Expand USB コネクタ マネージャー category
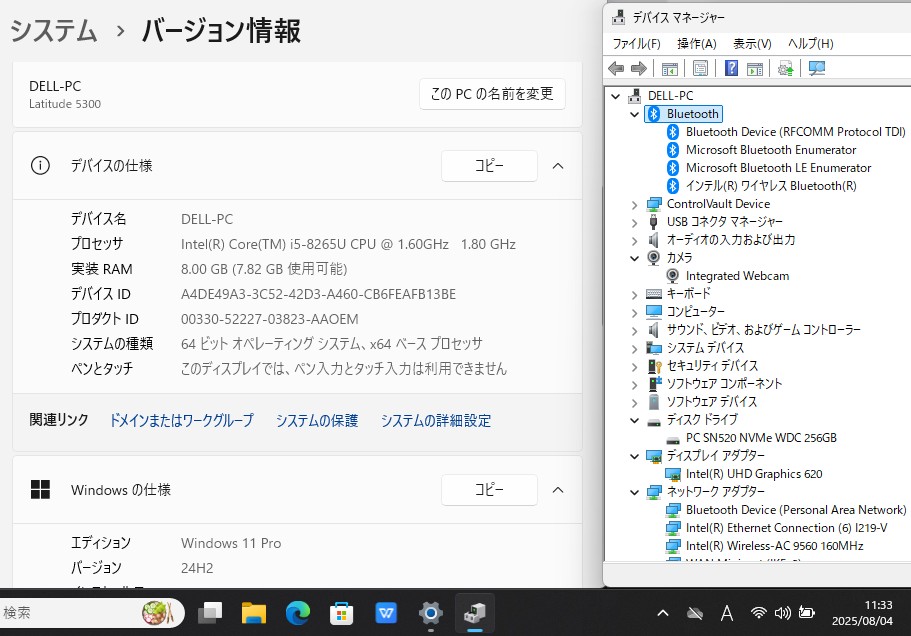This screenshot has width=911, height=636. (634, 222)
